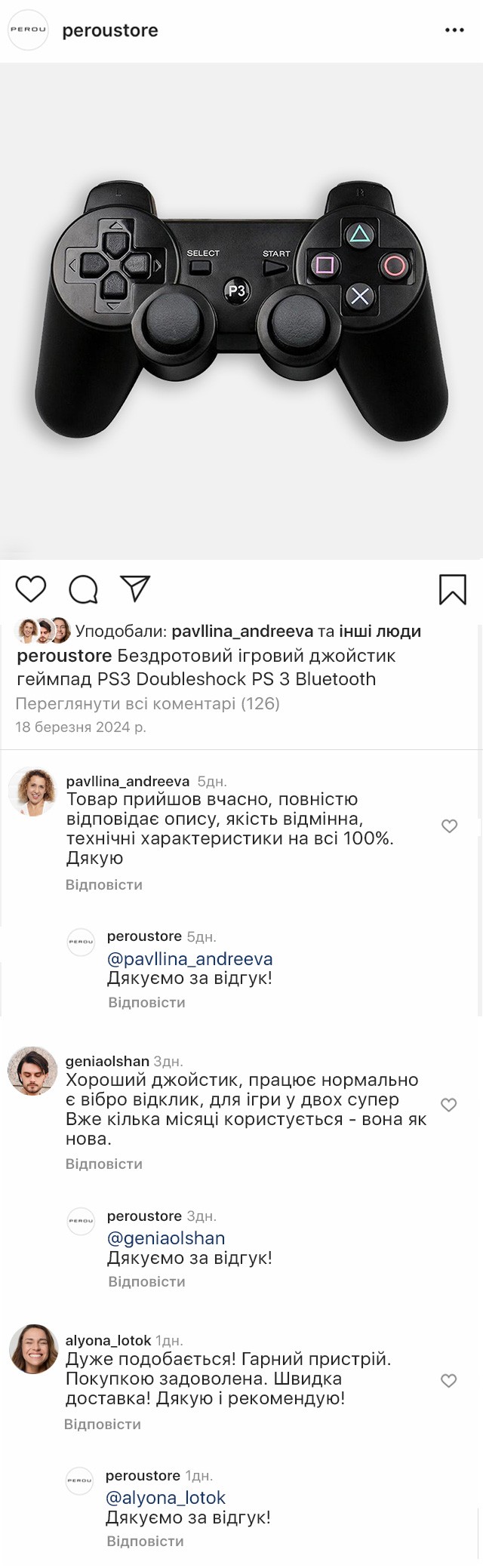
Task: Reply to geniaolshan's comment
Action: pyautogui.click(x=104, y=1164)
